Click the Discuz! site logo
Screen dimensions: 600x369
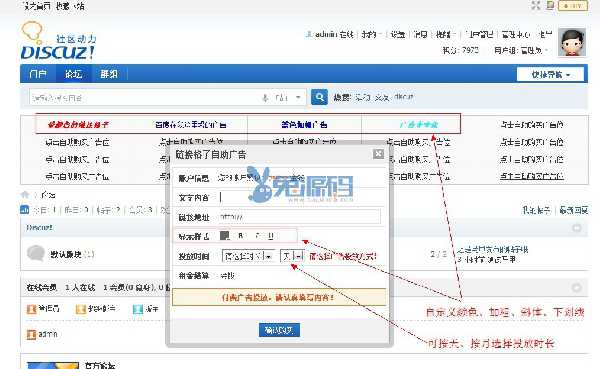[59, 41]
